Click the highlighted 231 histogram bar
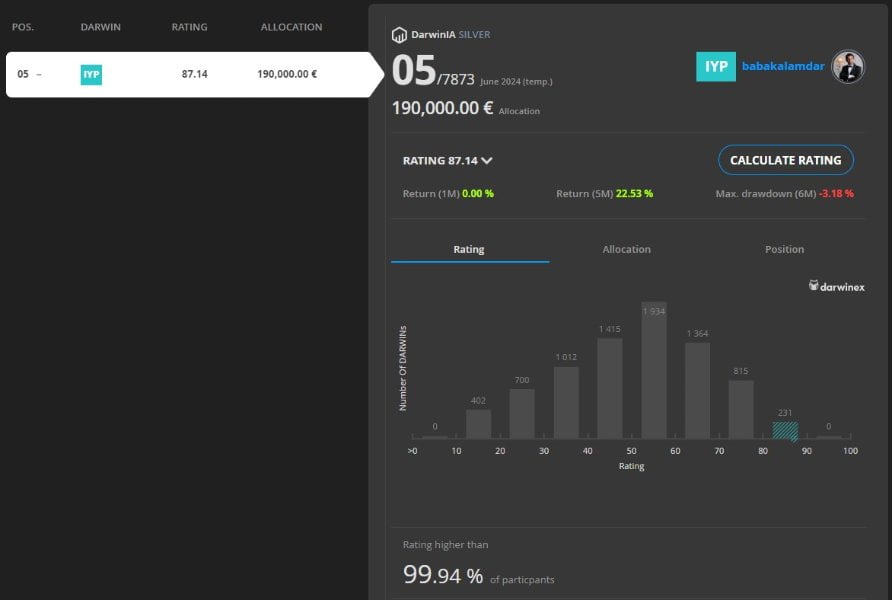The image size is (892, 600). pyautogui.click(x=785, y=431)
